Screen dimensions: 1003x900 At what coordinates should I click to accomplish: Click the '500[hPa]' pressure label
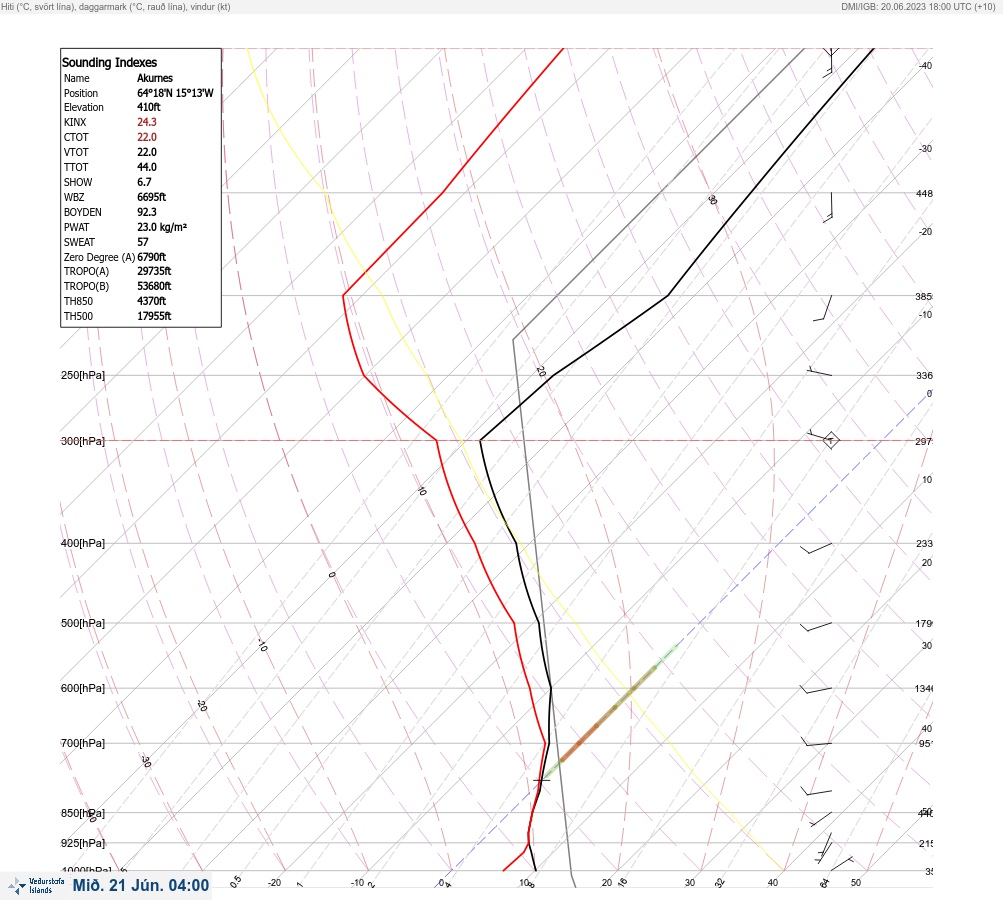click(83, 623)
